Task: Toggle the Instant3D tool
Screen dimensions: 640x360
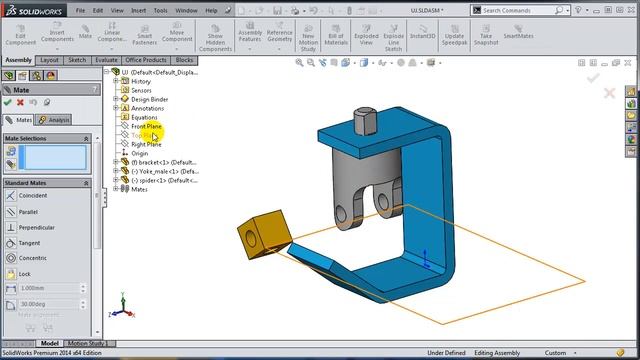Action: [422, 32]
